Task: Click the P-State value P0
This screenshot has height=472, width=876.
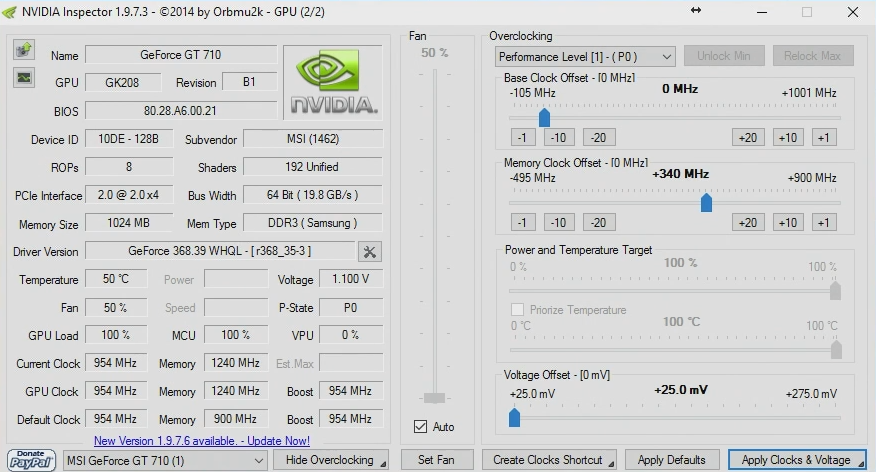Action: click(351, 307)
